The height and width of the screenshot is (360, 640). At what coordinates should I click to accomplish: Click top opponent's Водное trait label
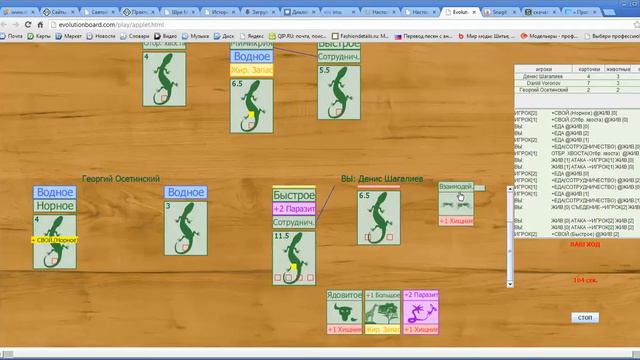point(251,56)
